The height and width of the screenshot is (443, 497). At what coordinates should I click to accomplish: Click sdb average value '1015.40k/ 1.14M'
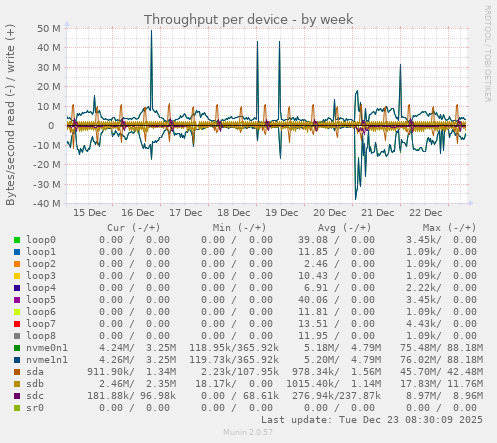point(333,384)
